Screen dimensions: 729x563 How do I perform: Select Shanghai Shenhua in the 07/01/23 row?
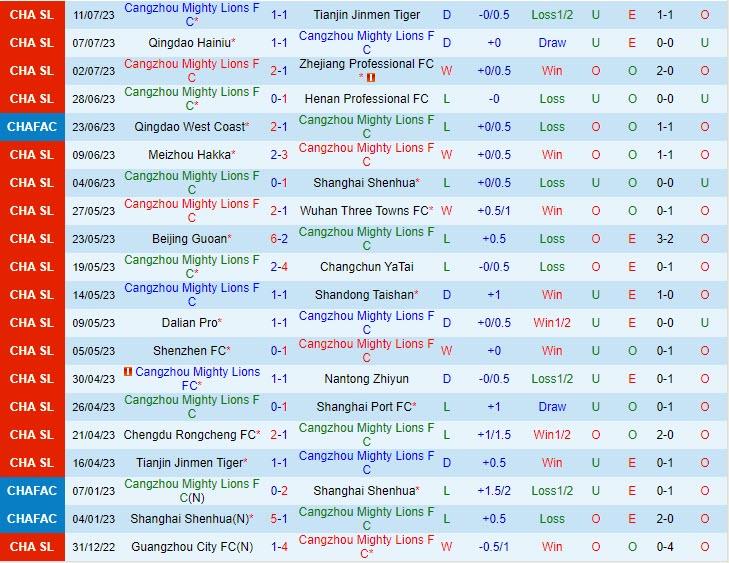(x=364, y=491)
